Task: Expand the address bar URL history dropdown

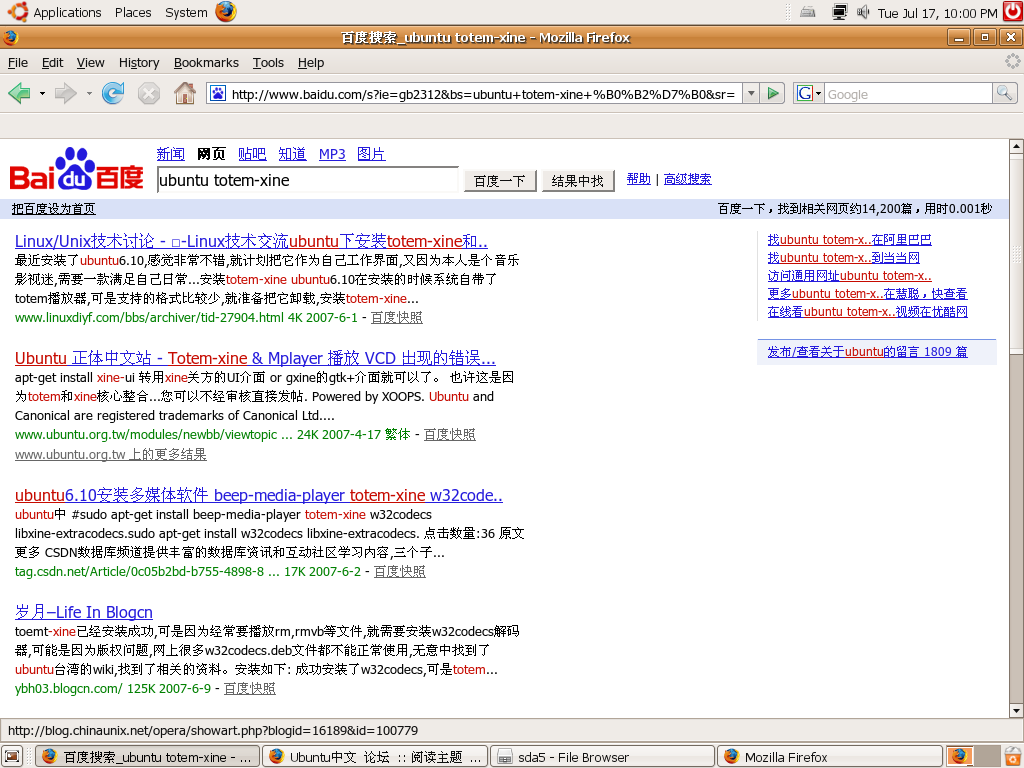Action: tap(751, 93)
